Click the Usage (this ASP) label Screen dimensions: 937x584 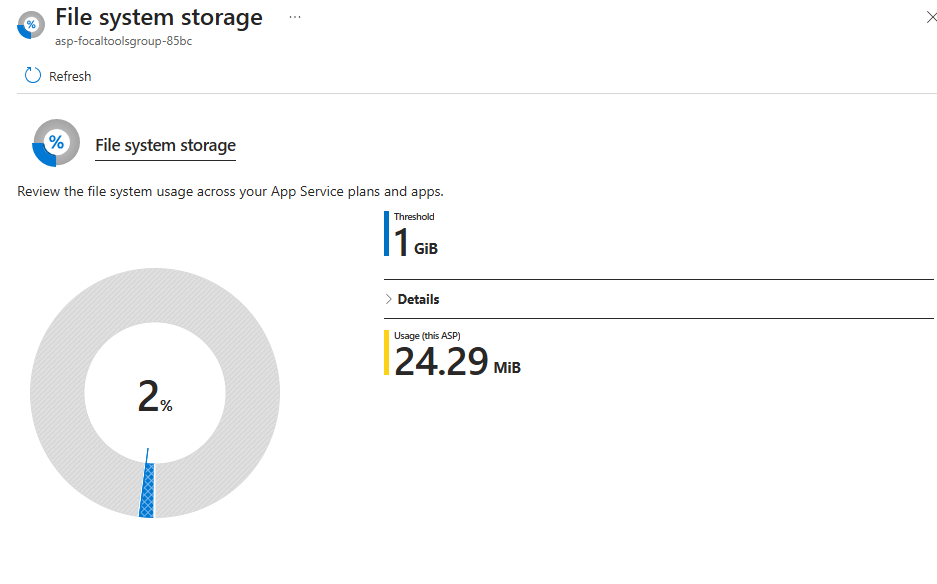point(427,335)
